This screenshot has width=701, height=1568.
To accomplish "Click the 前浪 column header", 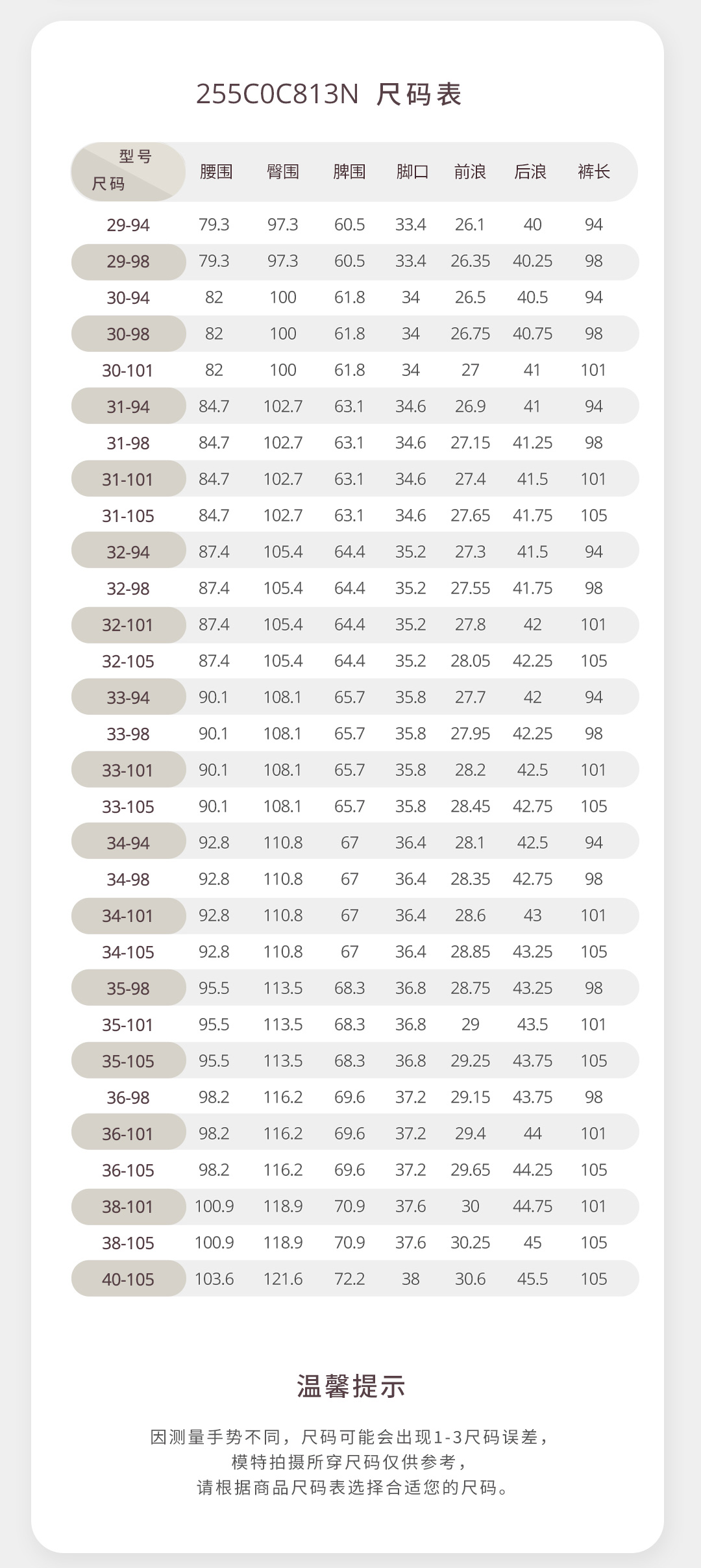I will [470, 172].
